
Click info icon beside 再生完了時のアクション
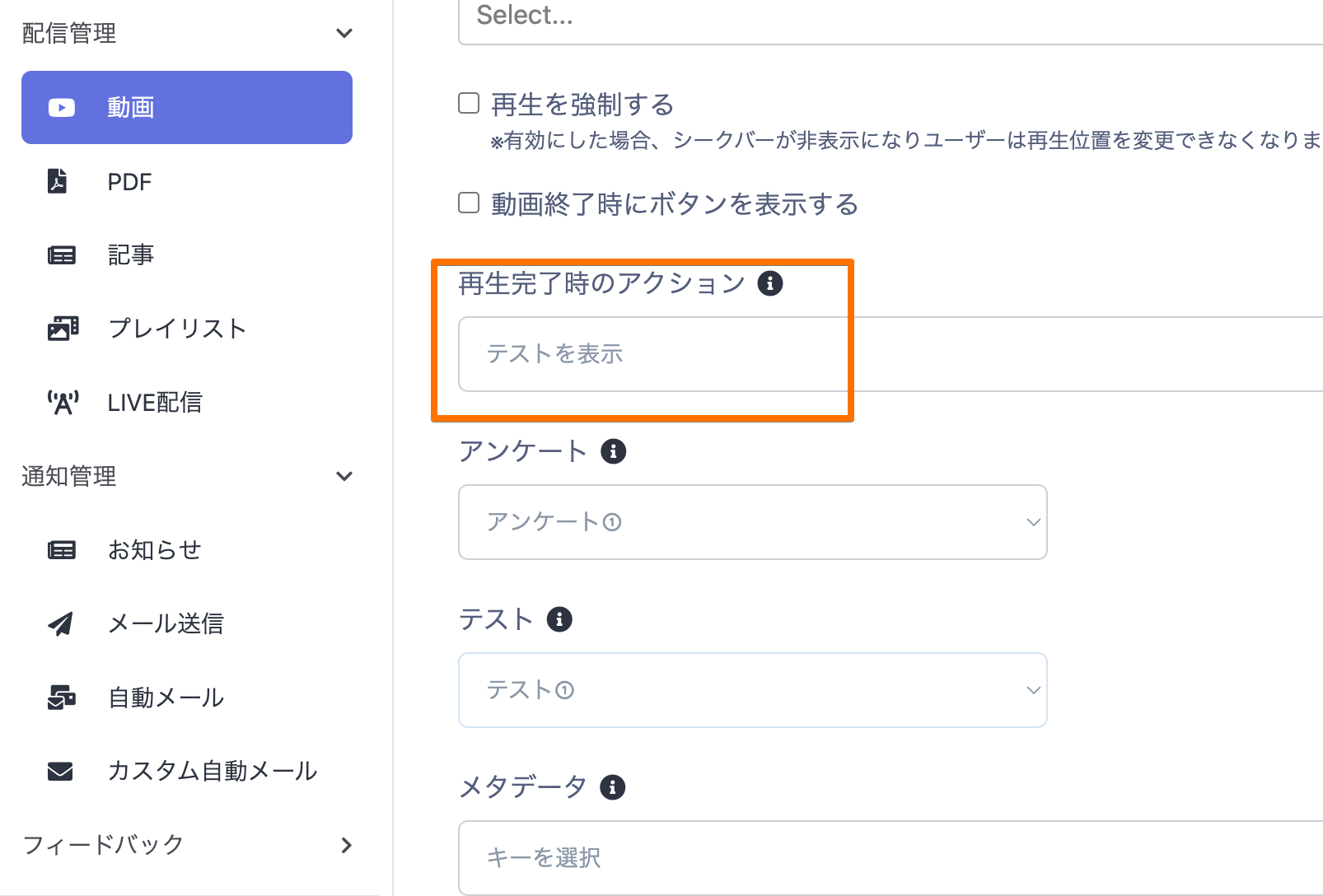[770, 283]
